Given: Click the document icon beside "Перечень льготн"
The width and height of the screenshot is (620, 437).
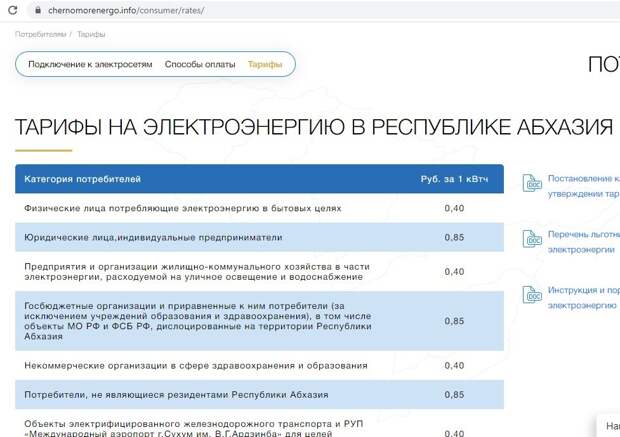Looking at the screenshot, I should tap(532, 240).
